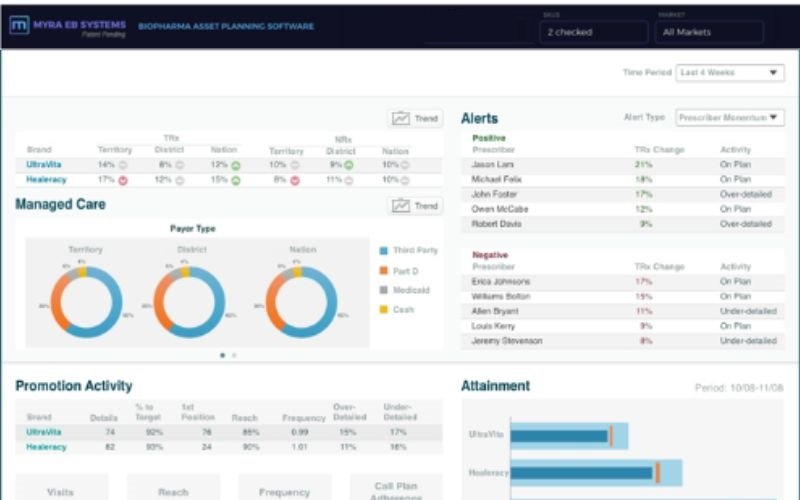Click Healeracy NRx Nation status indicator
The height and width of the screenshot is (500, 800).
point(405,181)
